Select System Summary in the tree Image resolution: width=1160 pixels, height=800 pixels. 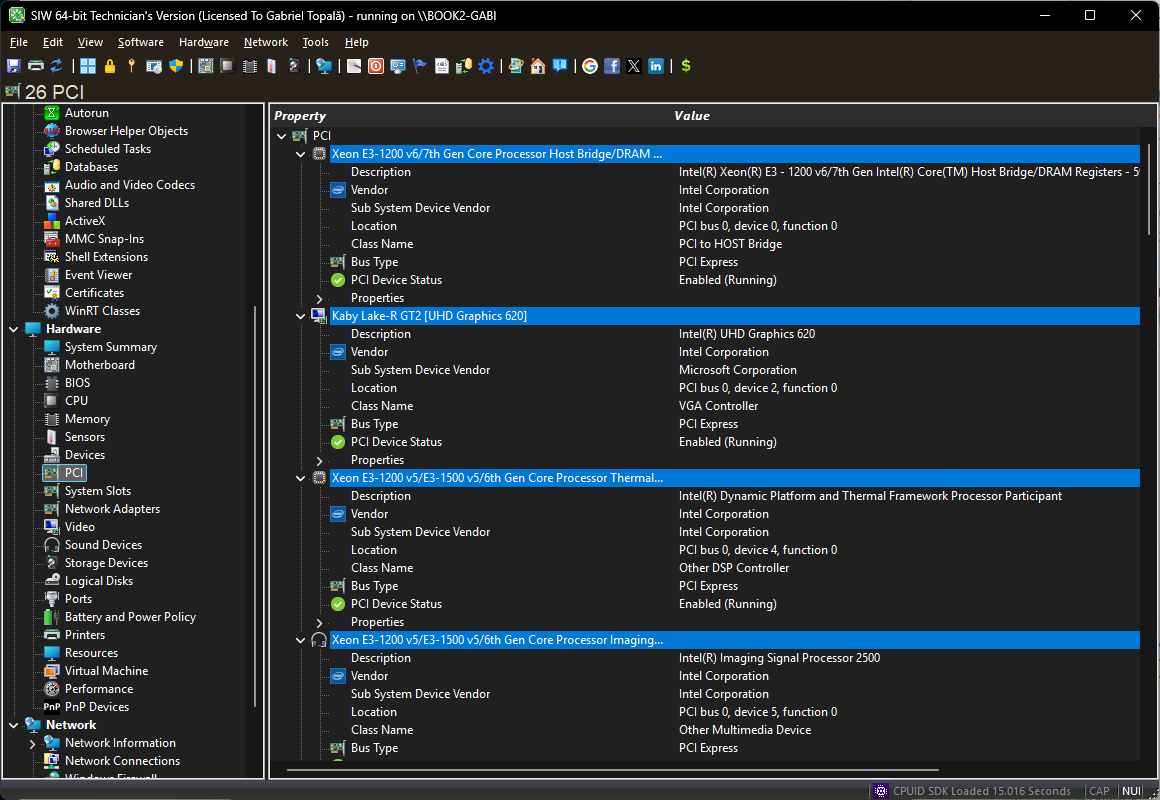(x=110, y=347)
